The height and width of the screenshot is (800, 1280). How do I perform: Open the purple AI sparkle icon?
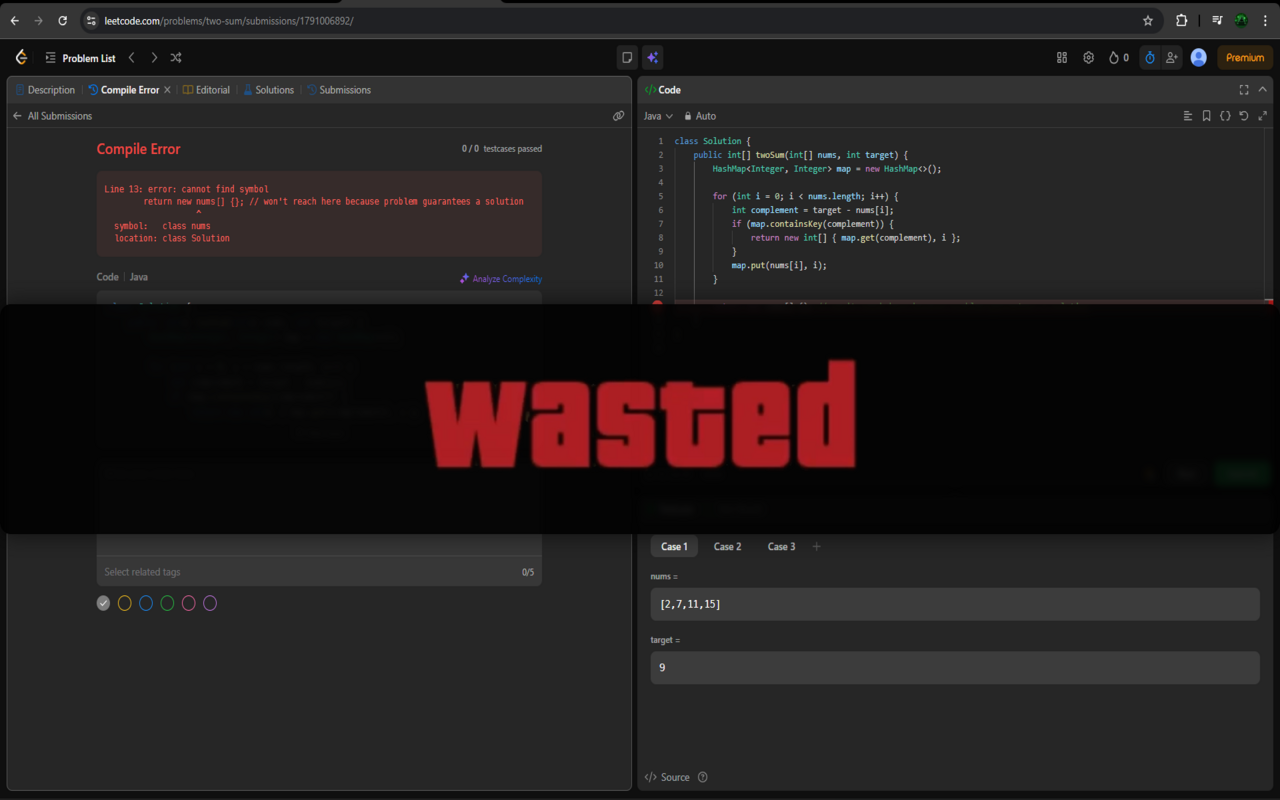click(x=652, y=58)
